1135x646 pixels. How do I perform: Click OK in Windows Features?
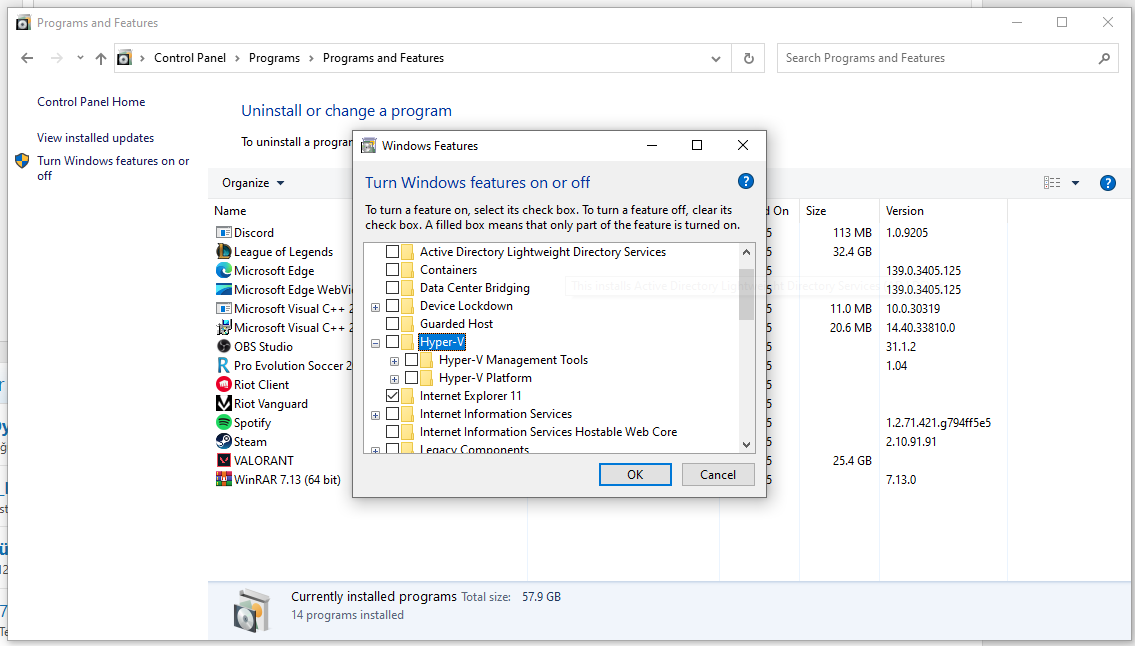[635, 474]
